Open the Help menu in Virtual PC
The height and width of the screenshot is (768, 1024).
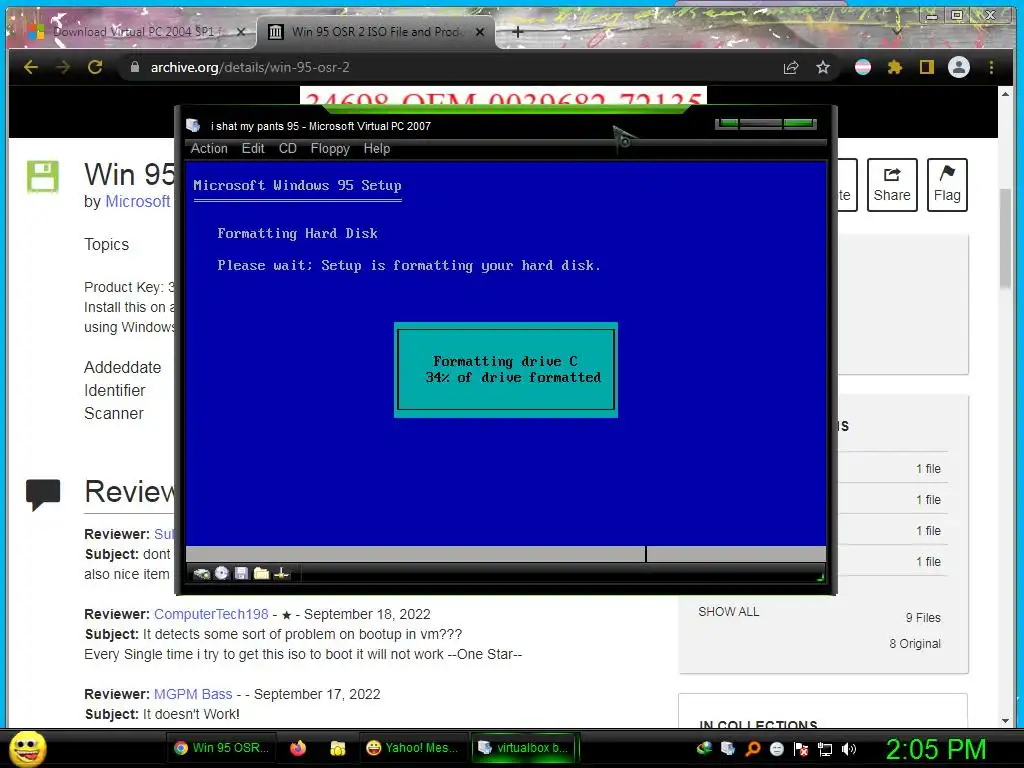[377, 148]
